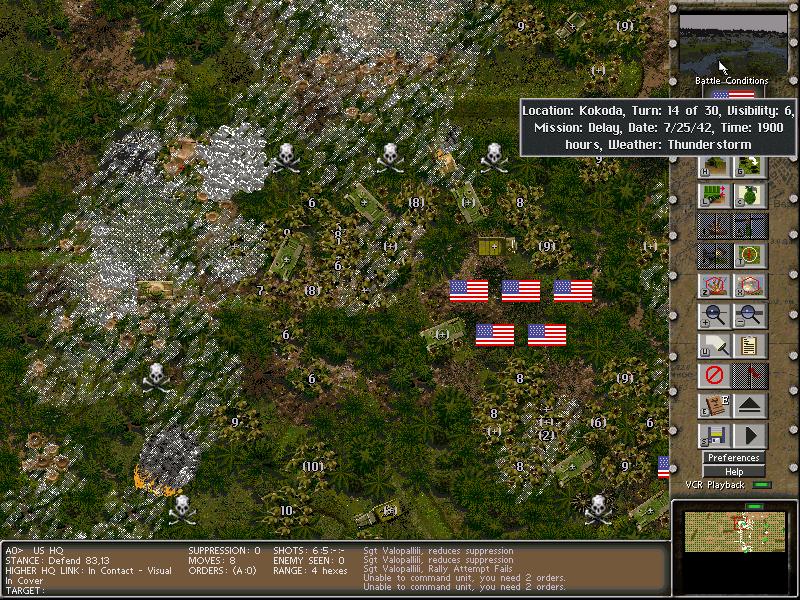Click the Z red hex outline icon
The width and height of the screenshot is (800, 600).
[713, 285]
